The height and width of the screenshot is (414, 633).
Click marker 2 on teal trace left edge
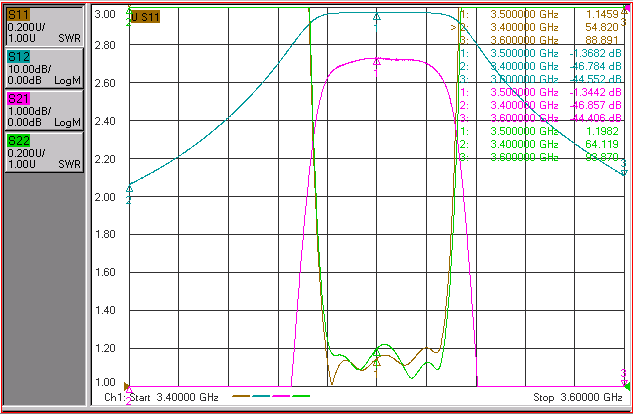click(x=129, y=188)
